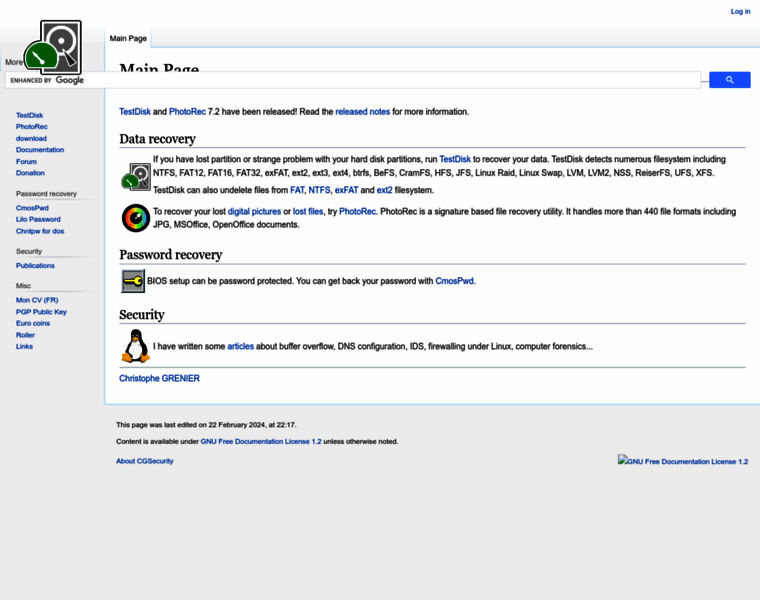Click PhotoRec link in the release announcement
Screen dimensions: 760x600
point(187,112)
